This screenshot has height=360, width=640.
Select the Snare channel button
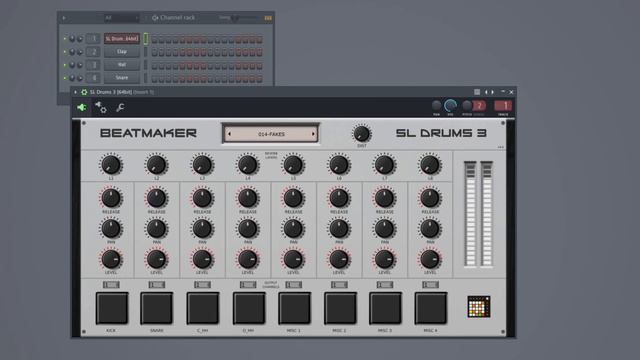122,78
